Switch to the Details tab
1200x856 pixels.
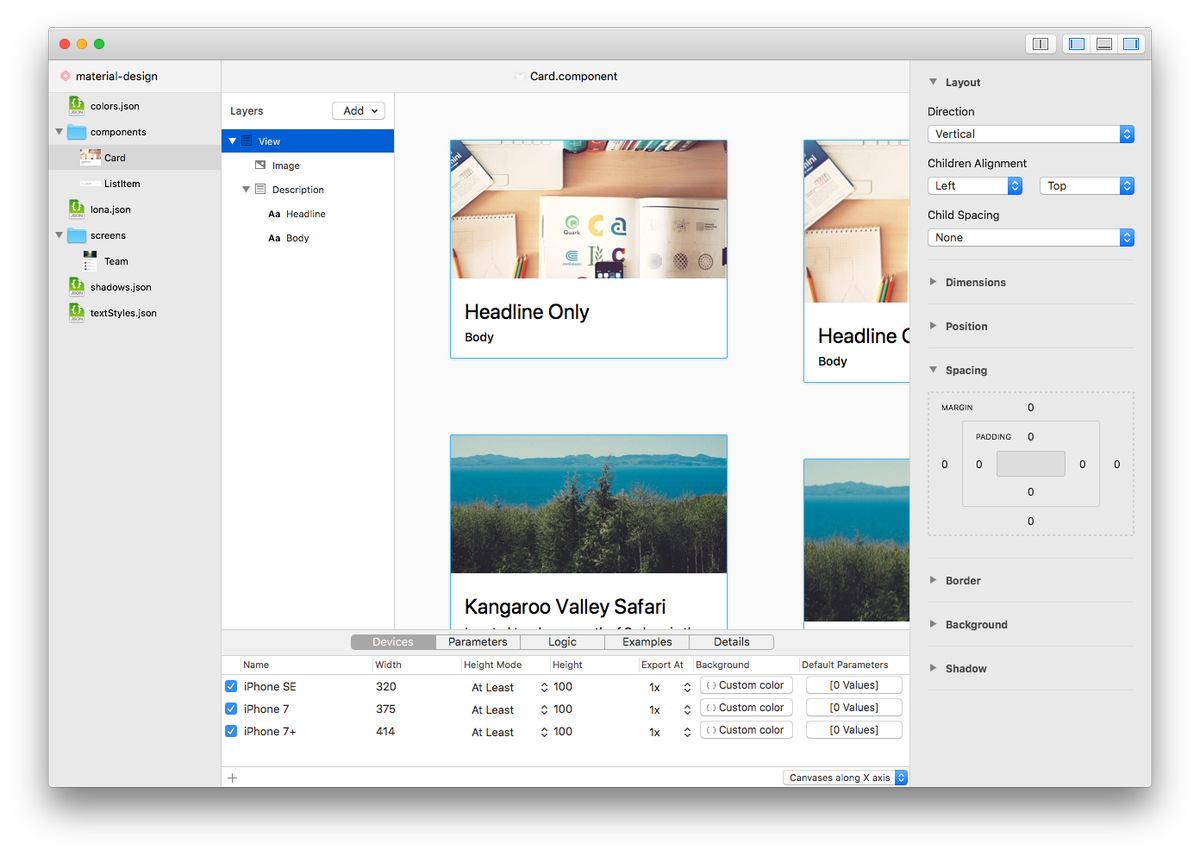click(732, 642)
